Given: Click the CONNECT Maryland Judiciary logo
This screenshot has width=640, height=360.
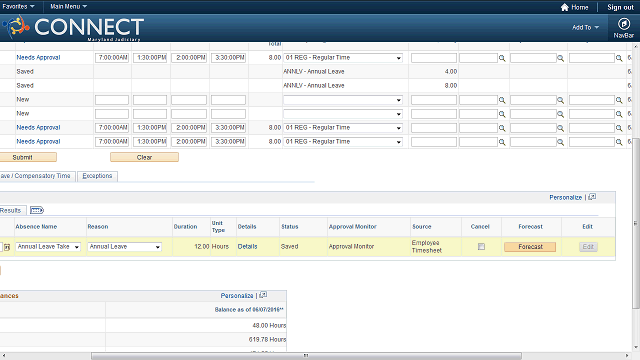Looking at the screenshot, I should click(73, 28).
